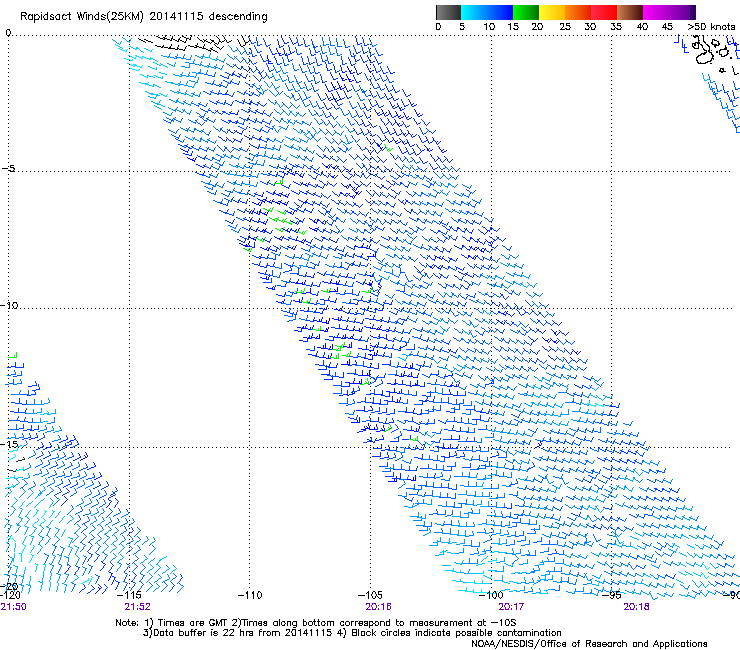This screenshot has width=740, height=650.
Task: Click the legend label '45'
Action: 667,27
